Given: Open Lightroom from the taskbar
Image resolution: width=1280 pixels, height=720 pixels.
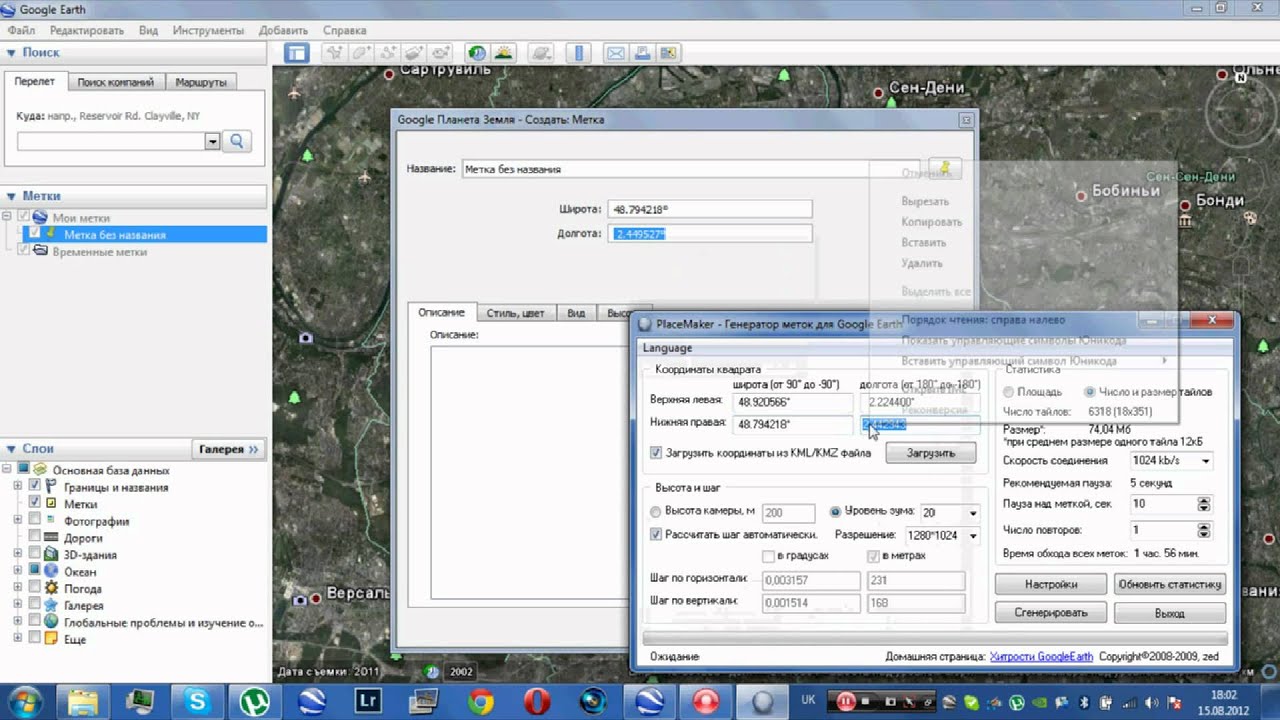Looking at the screenshot, I should pyautogui.click(x=368, y=701).
